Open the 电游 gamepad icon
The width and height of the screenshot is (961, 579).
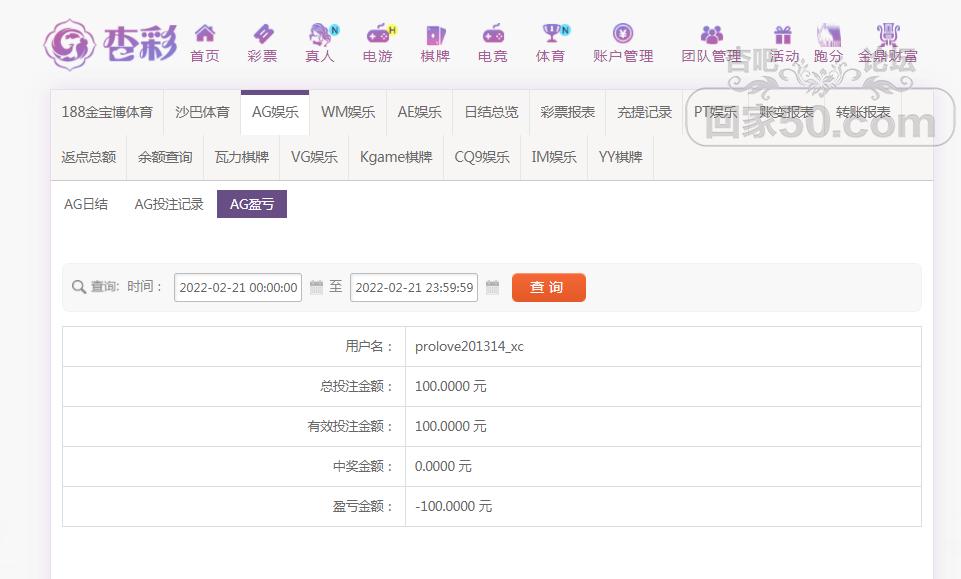(x=379, y=34)
